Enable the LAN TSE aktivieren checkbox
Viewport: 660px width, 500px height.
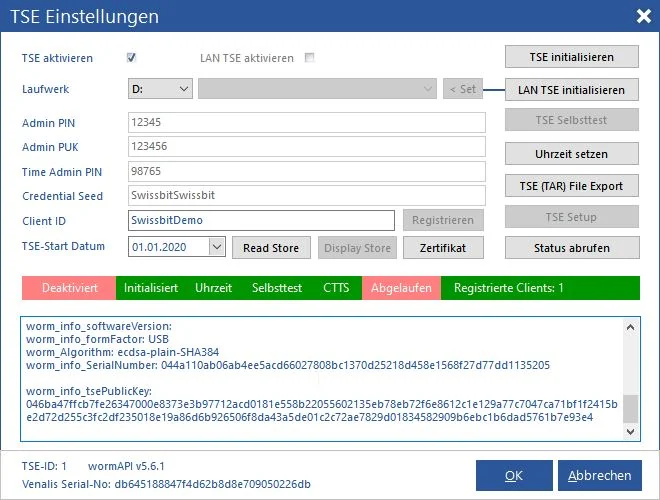click(x=309, y=57)
